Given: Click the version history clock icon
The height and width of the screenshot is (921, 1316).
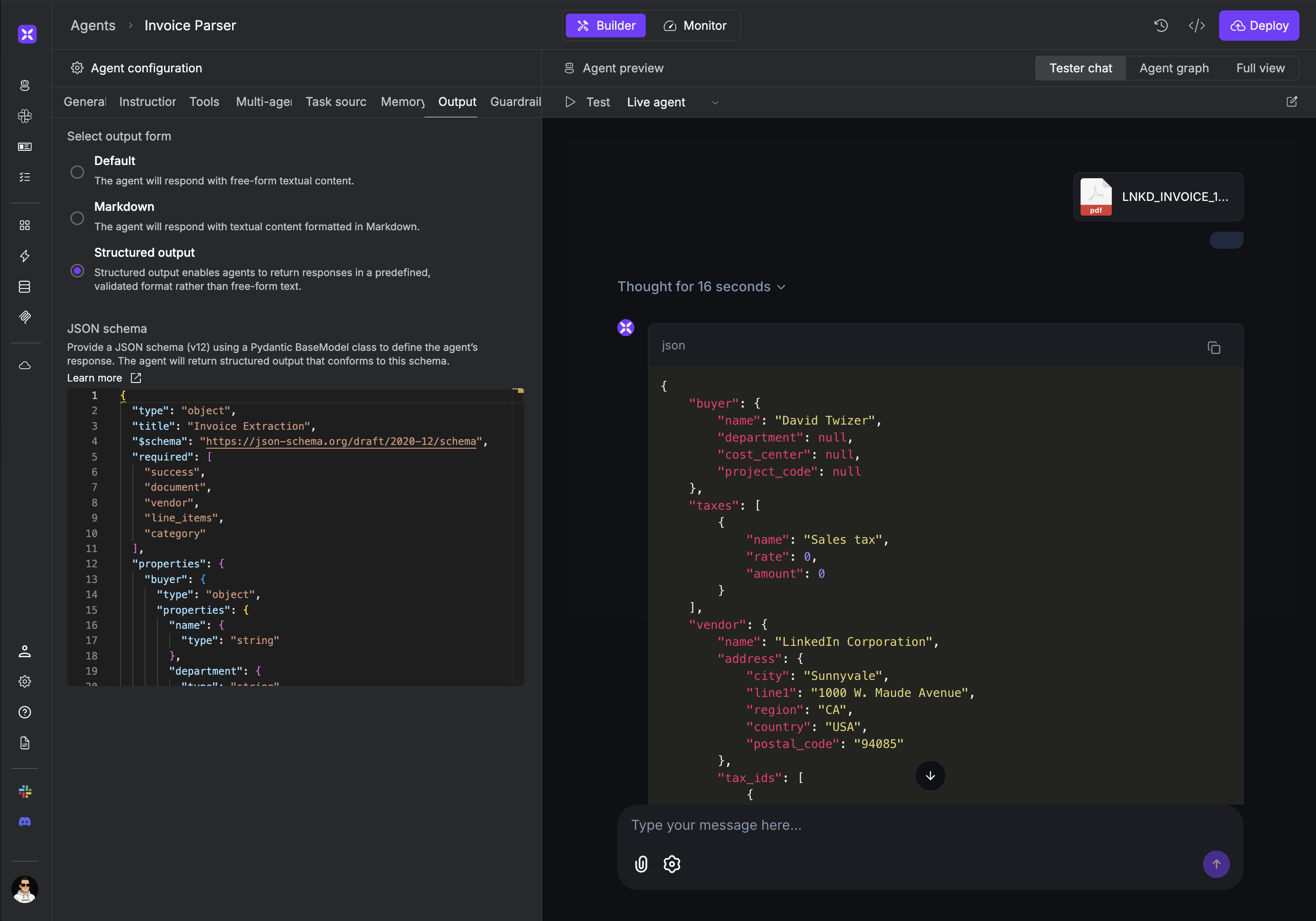Looking at the screenshot, I should click(x=1160, y=26).
